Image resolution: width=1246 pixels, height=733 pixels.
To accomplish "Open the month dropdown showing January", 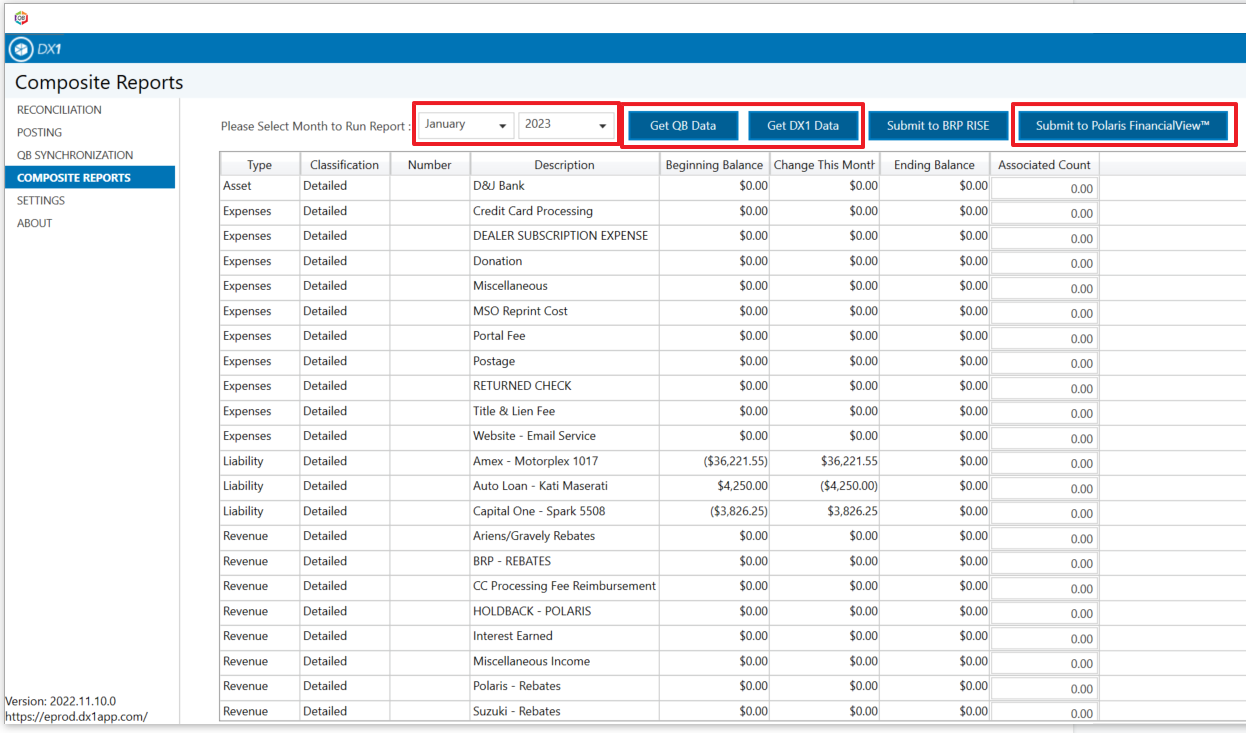I will pyautogui.click(x=466, y=125).
